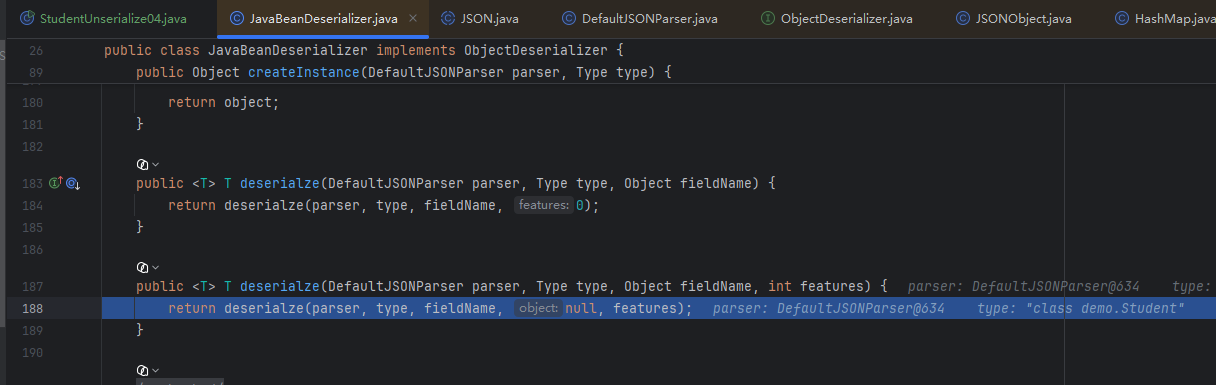Click line number 183 in the gutter
Image resolution: width=1216 pixels, height=385 pixels.
pos(32,183)
